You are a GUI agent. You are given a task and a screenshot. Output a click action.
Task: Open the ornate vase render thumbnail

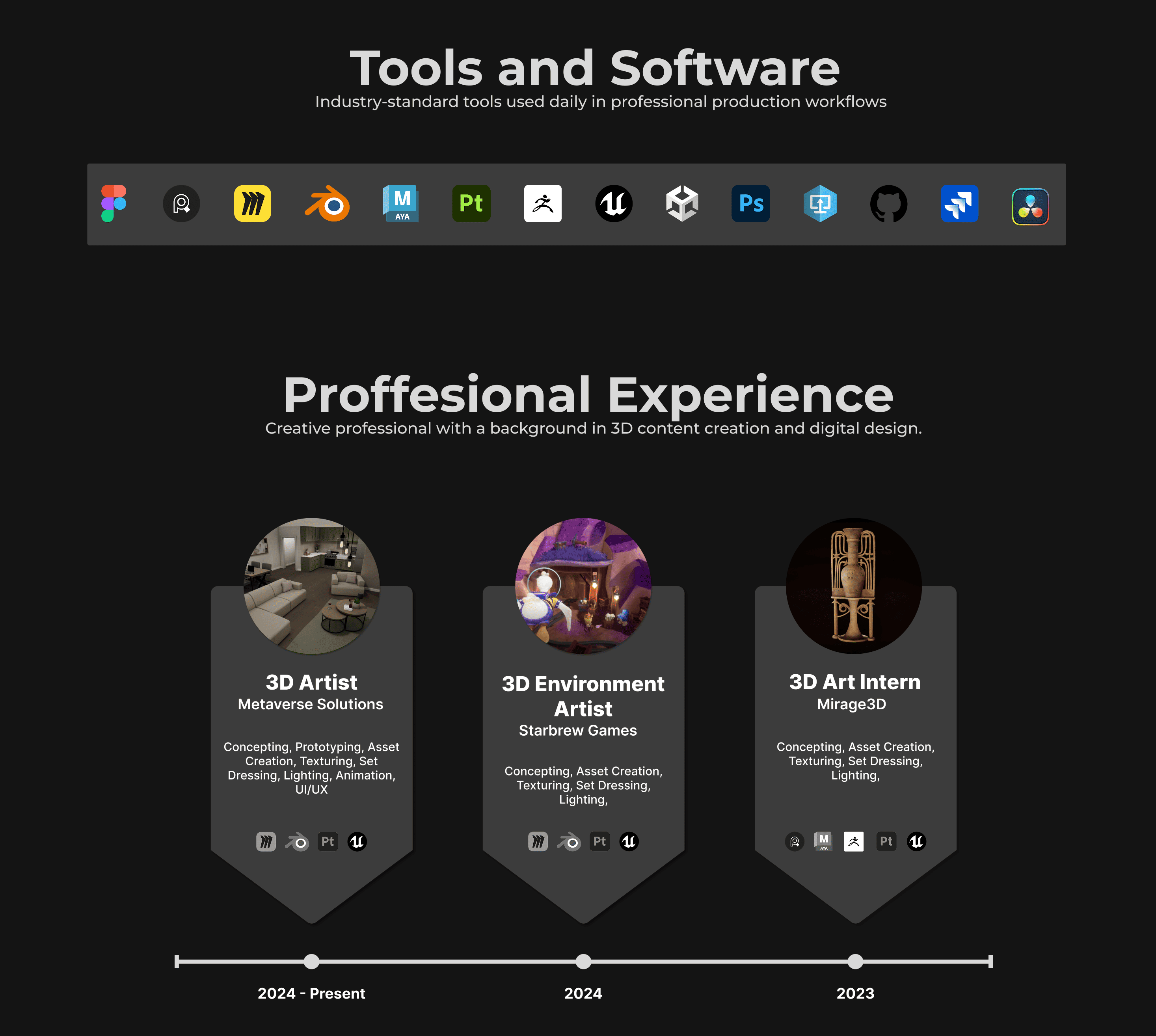click(854, 586)
